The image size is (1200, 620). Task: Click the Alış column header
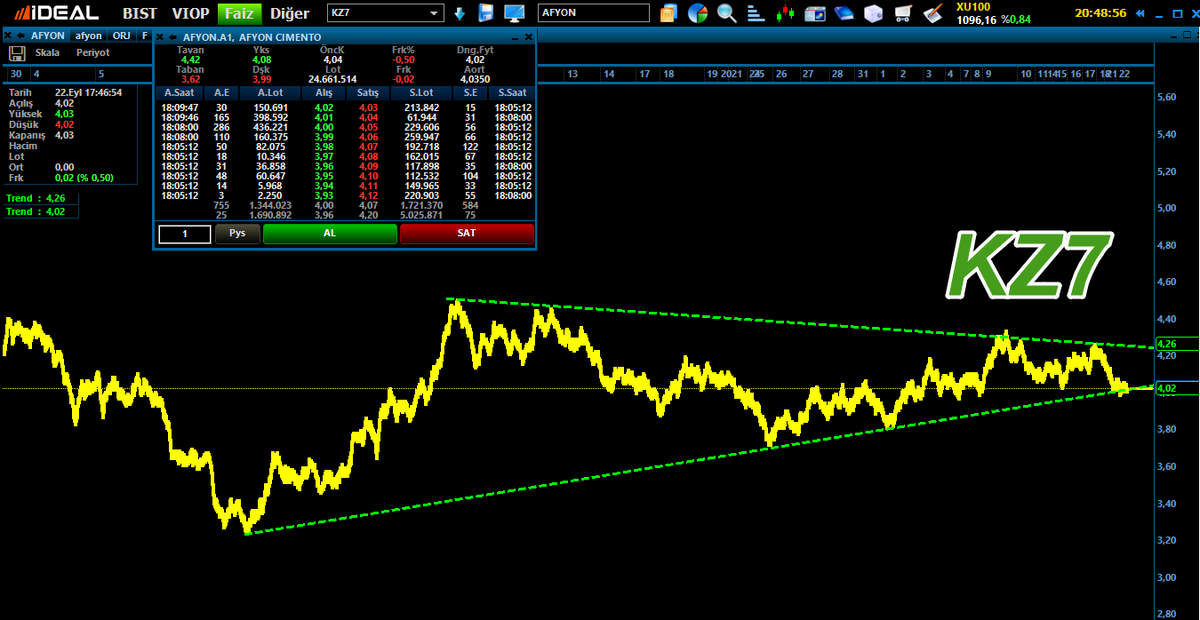[323, 91]
